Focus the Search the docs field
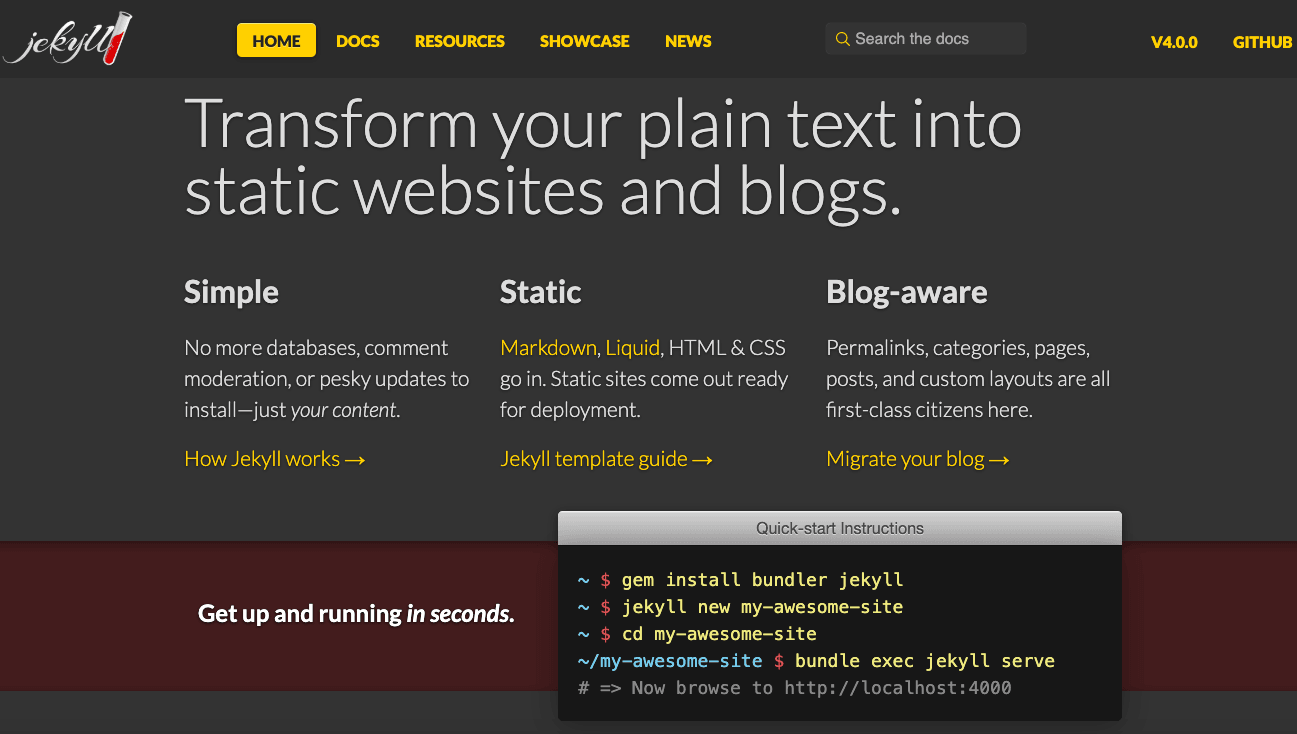 pos(926,39)
